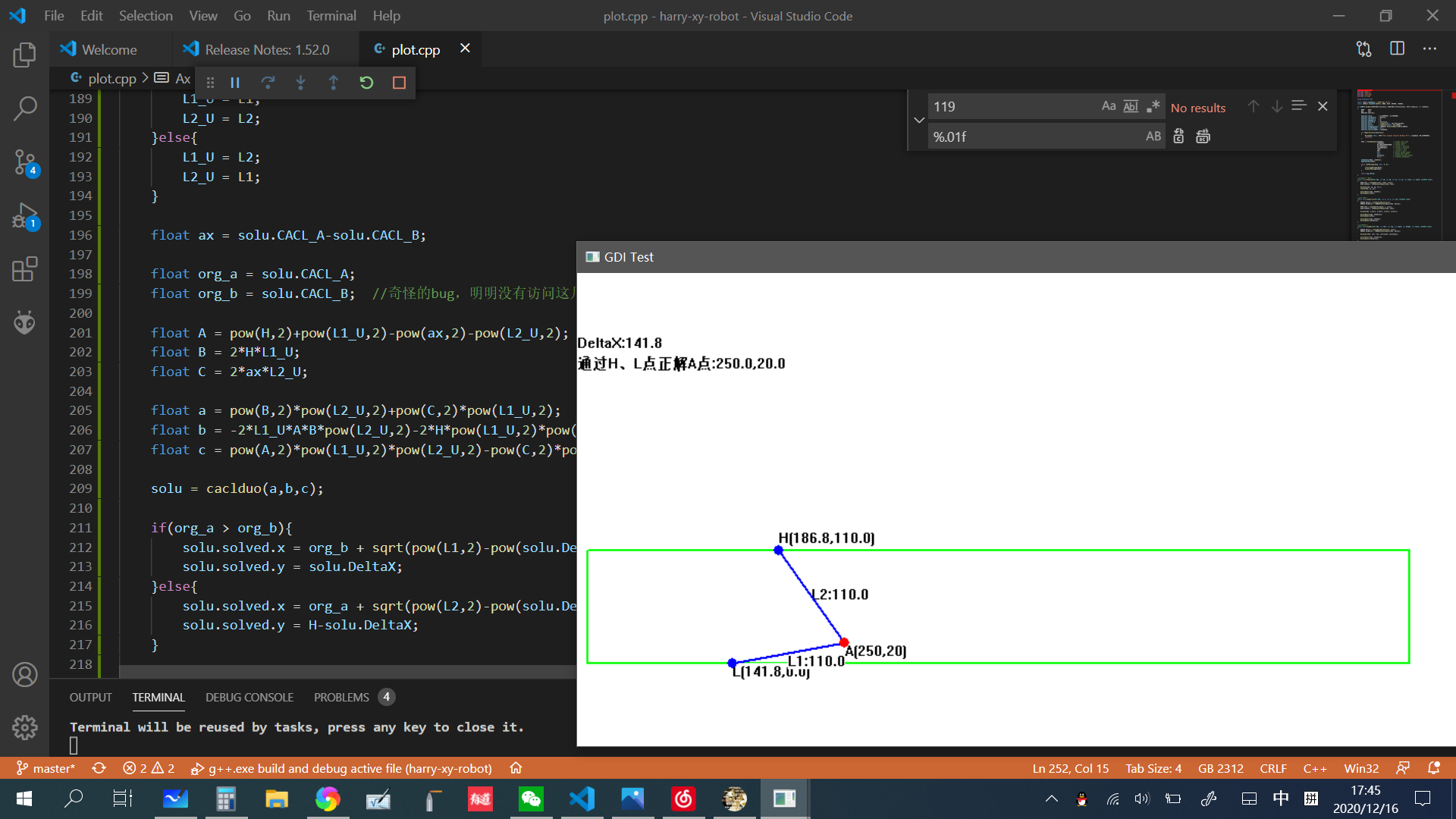
Task: Click the debug Step Over button
Action: [x=268, y=83]
